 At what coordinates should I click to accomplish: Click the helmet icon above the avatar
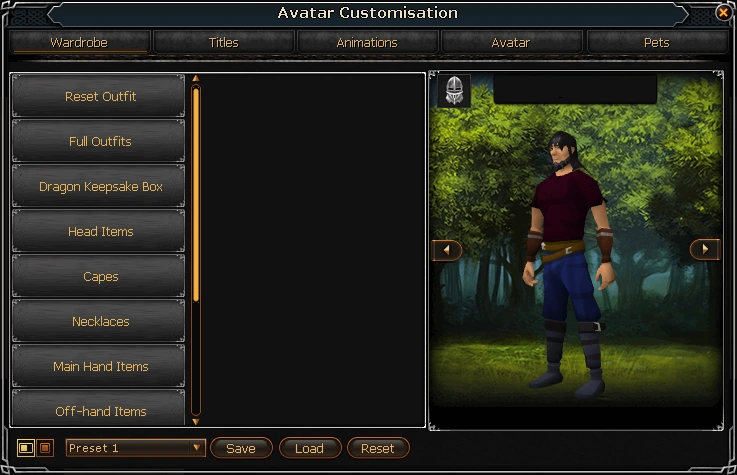(x=454, y=90)
